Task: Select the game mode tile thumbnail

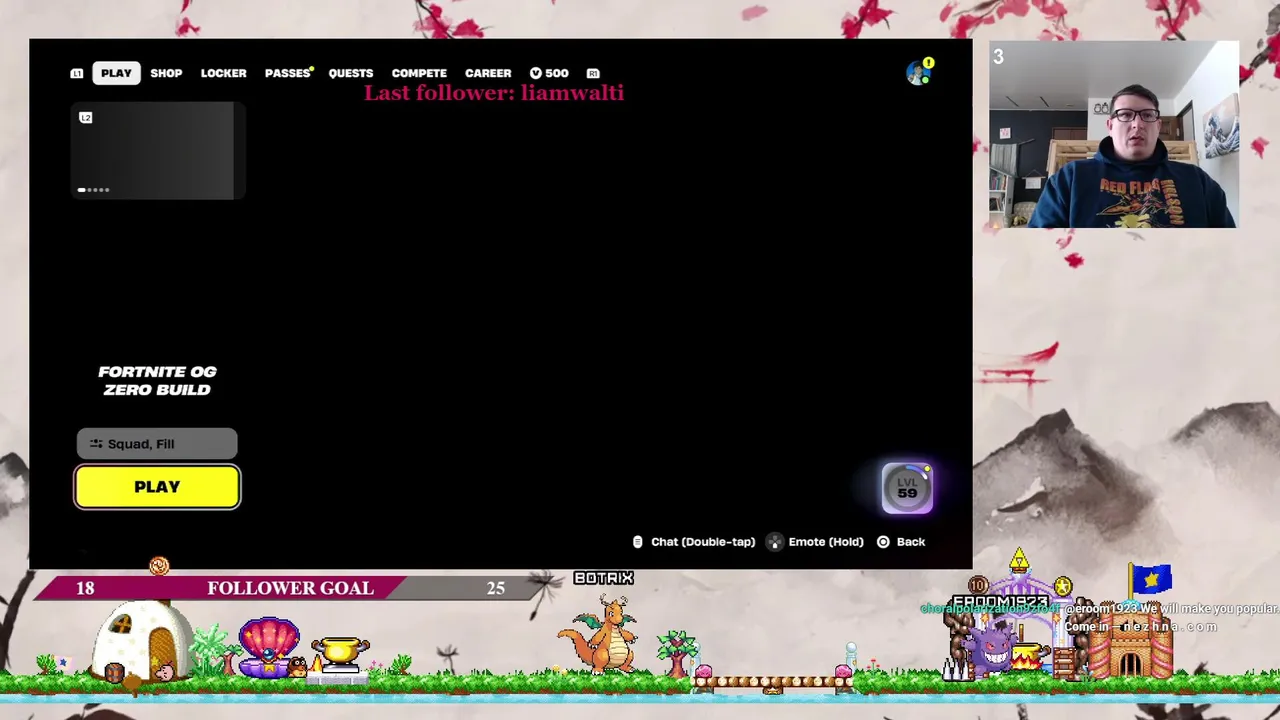Action: 157,151
